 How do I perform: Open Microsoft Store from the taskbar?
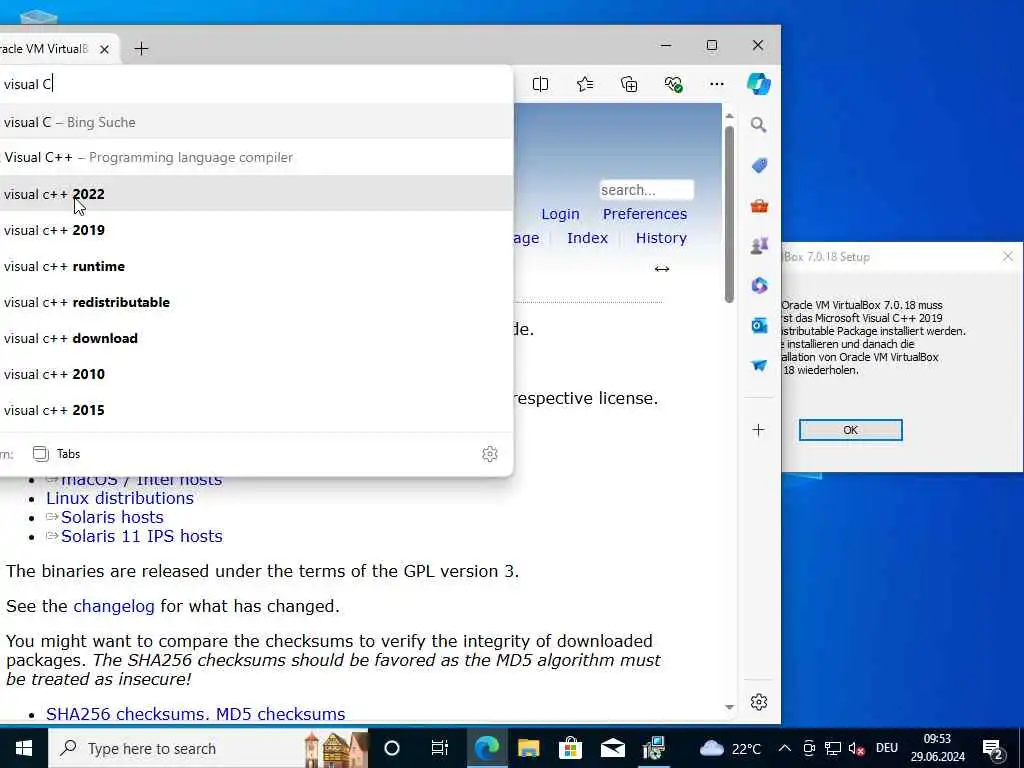(x=570, y=748)
